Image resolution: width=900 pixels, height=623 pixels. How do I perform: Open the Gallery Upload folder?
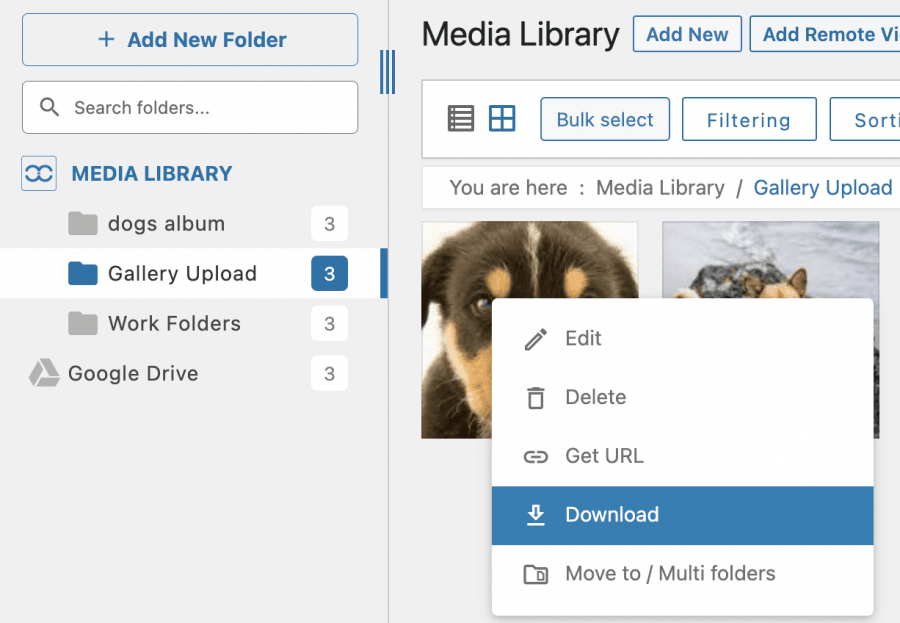[182, 273]
